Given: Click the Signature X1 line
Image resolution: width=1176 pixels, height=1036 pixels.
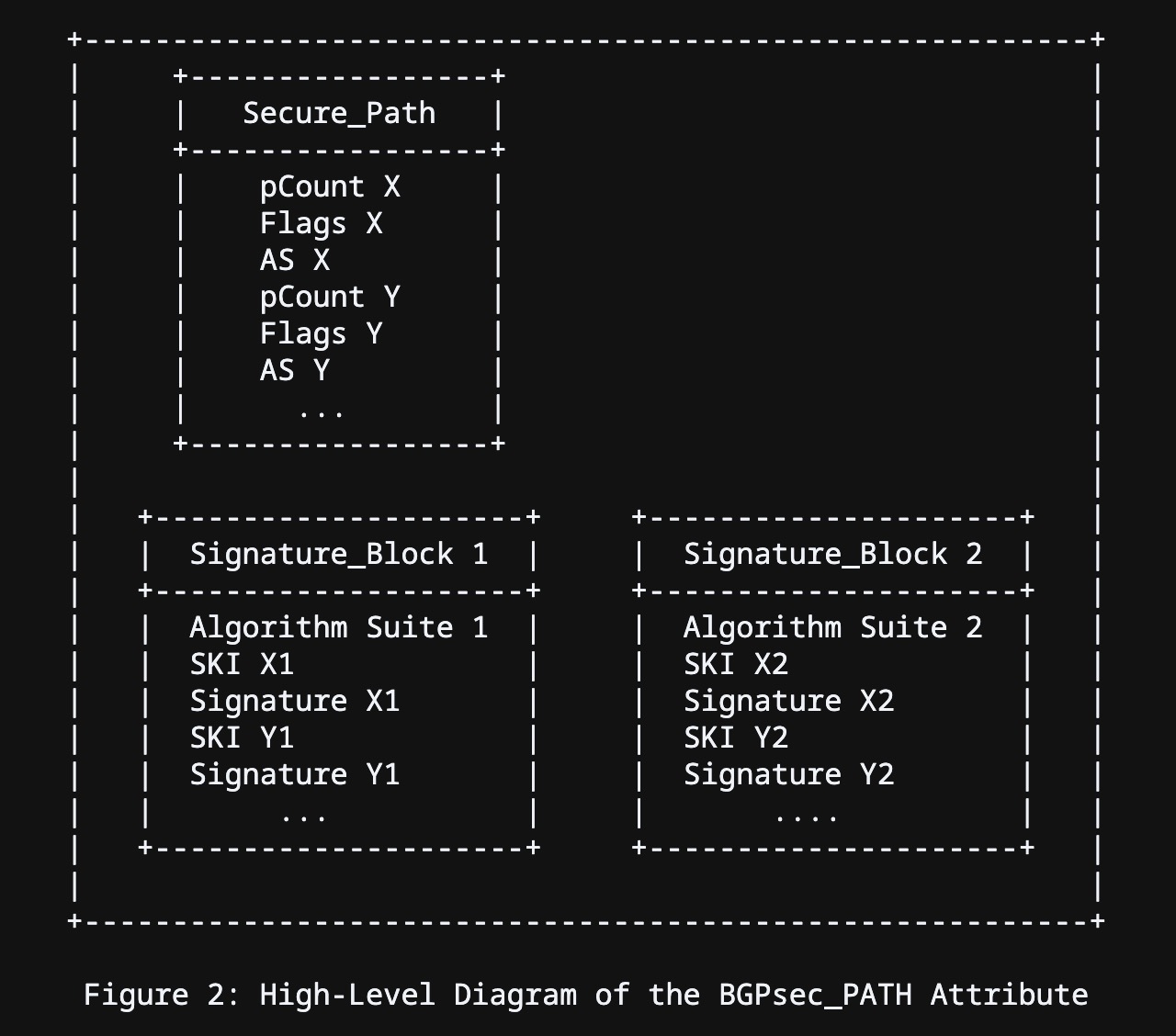Looking at the screenshot, I should tap(294, 702).
